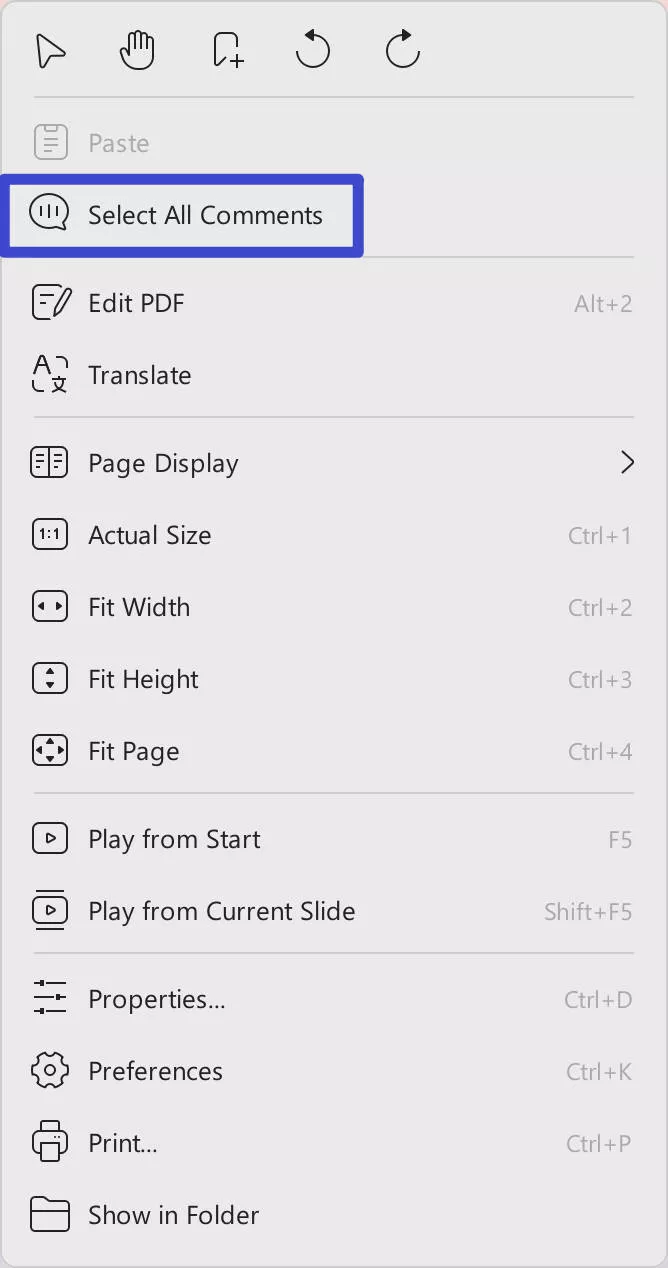Activate the hand pan tool
The height and width of the screenshot is (1268, 668).
[x=136, y=50]
